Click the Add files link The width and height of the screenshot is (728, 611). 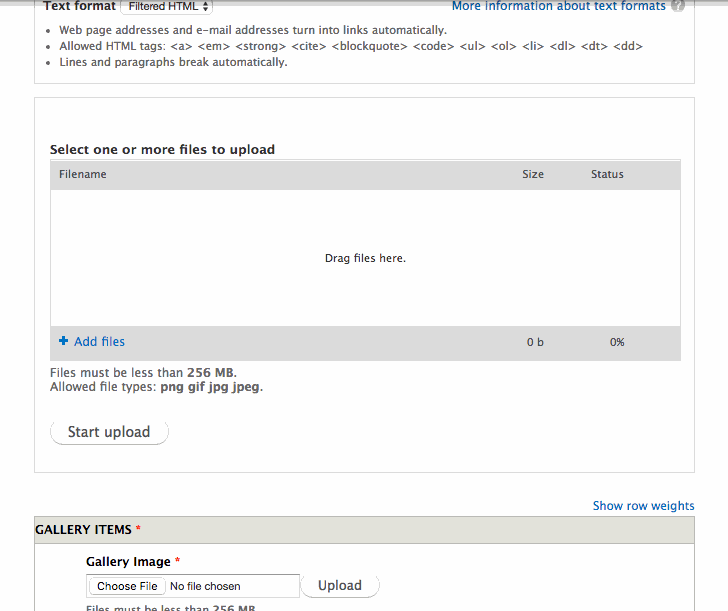tap(99, 342)
